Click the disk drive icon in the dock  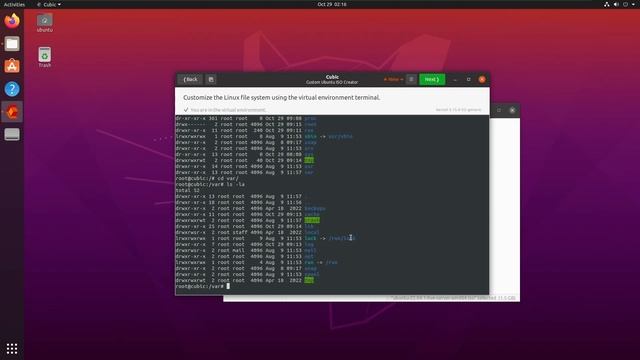pyautogui.click(x=12, y=134)
